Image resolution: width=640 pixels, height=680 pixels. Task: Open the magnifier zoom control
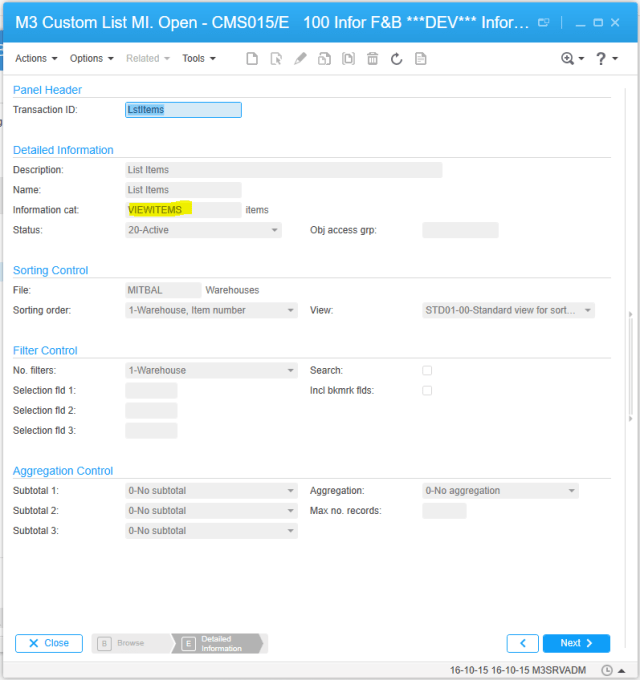click(x=572, y=59)
